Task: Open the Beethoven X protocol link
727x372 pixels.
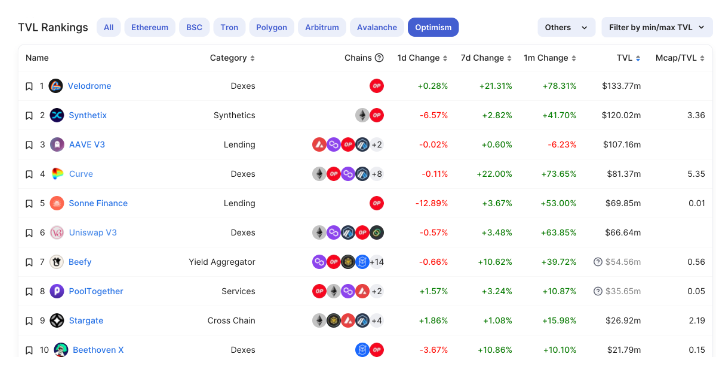Action: [98, 350]
